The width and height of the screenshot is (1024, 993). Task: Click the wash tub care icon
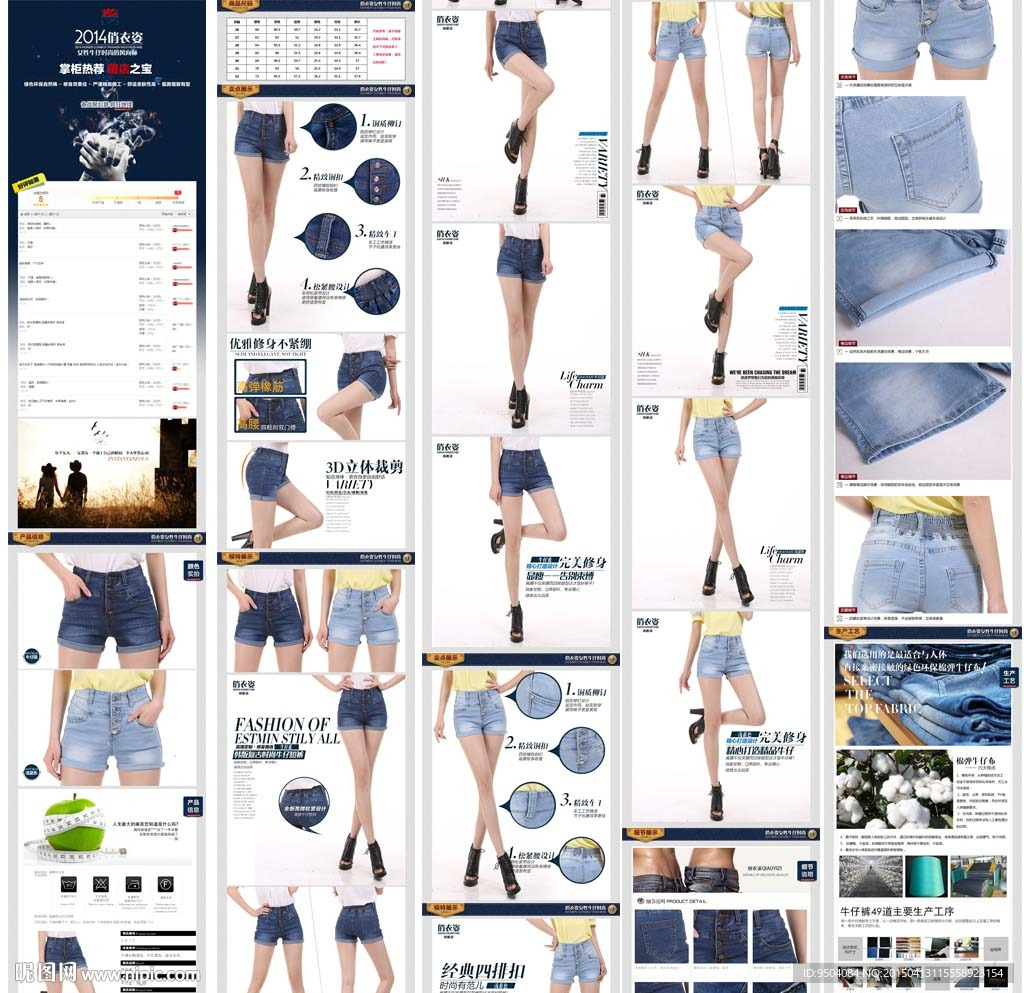click(x=69, y=884)
